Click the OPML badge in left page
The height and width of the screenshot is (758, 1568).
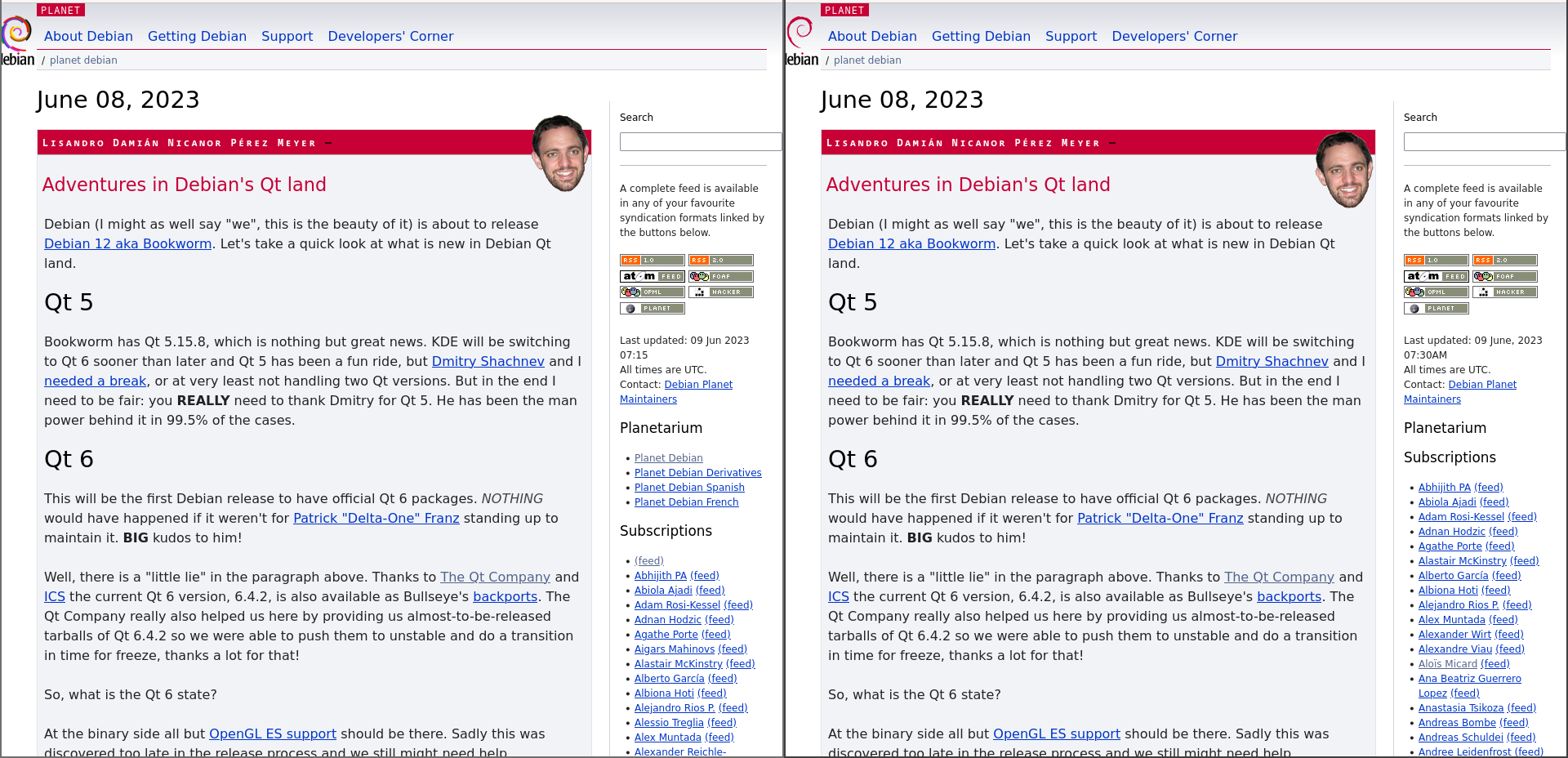(652, 292)
